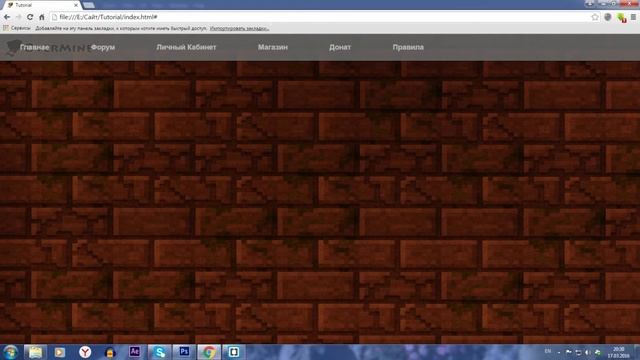The width and height of the screenshot is (640, 360).
Task: Open Photoshop from the taskbar
Action: [x=184, y=352]
